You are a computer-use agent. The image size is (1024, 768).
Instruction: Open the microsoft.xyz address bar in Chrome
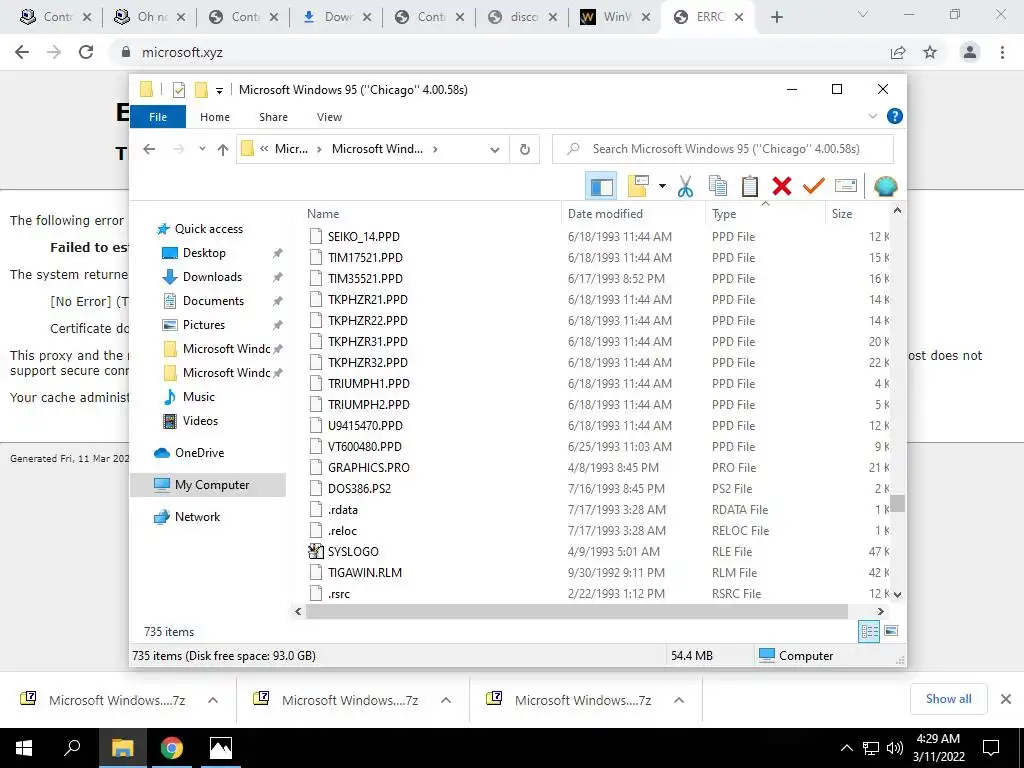click(496, 52)
